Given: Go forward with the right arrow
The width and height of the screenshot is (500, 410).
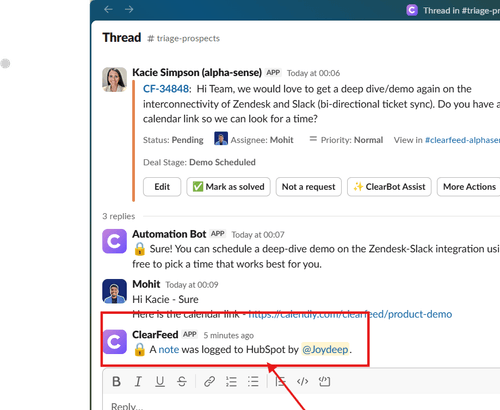Looking at the screenshot, I should (129, 9).
